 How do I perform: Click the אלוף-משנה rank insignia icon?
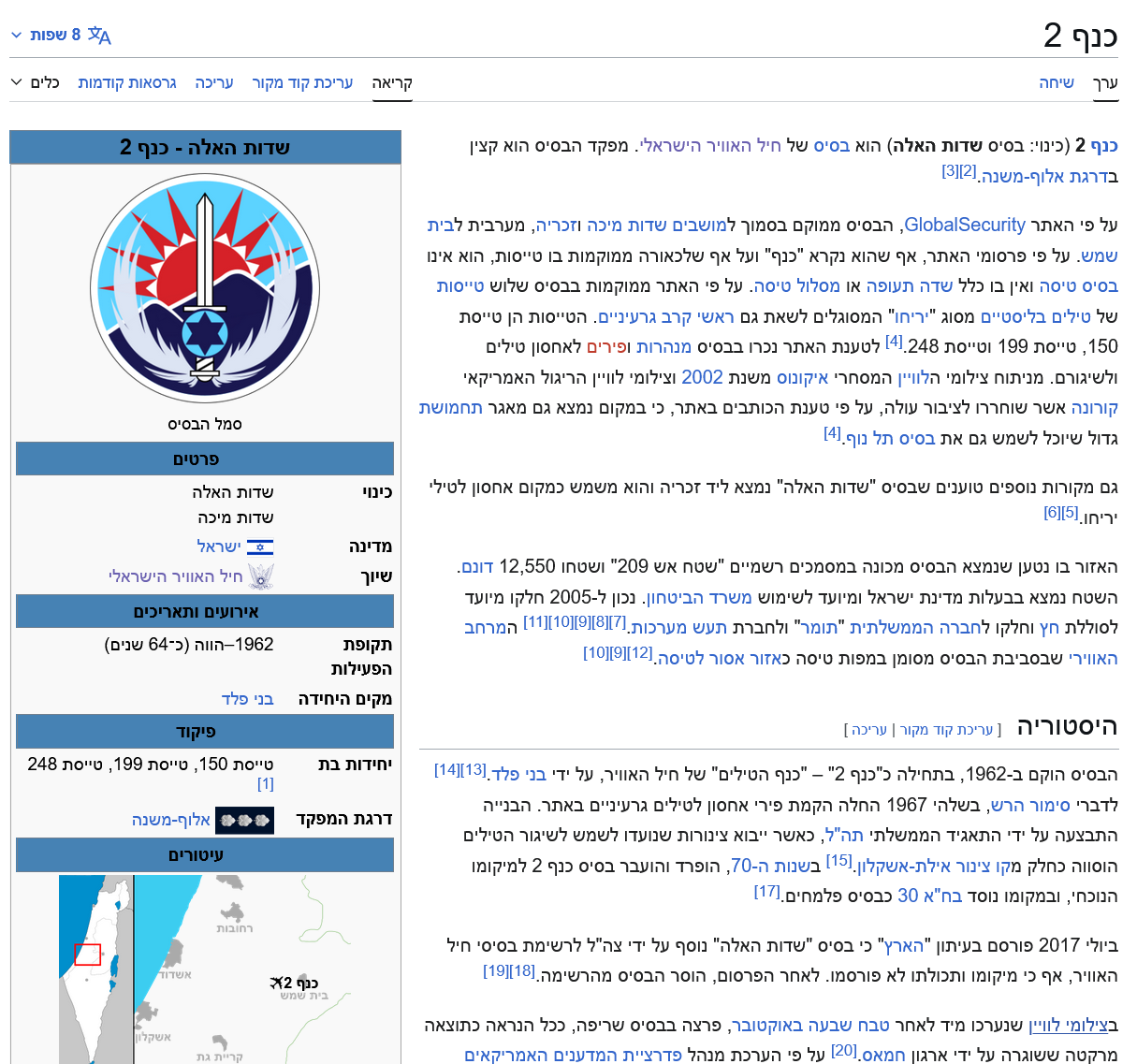(244, 821)
